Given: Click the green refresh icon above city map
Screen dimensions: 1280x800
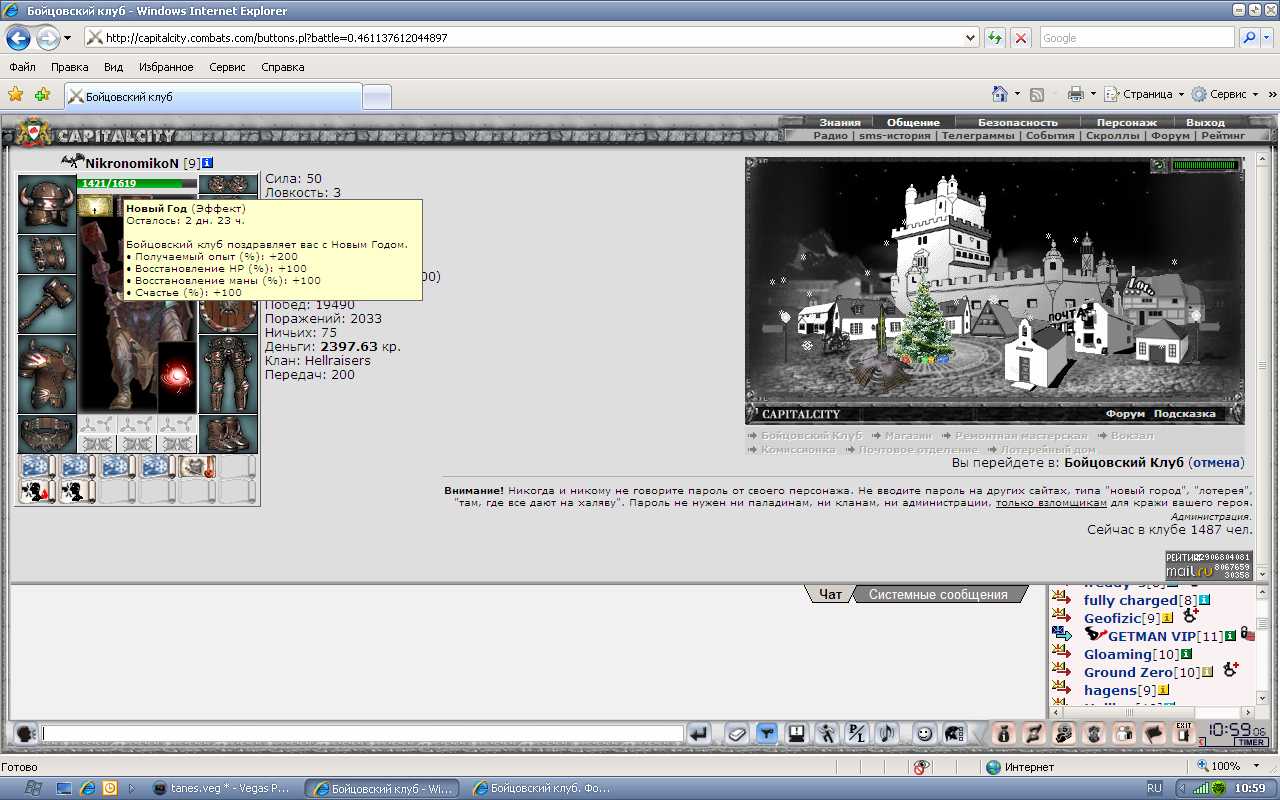Looking at the screenshot, I should pos(1159,165).
